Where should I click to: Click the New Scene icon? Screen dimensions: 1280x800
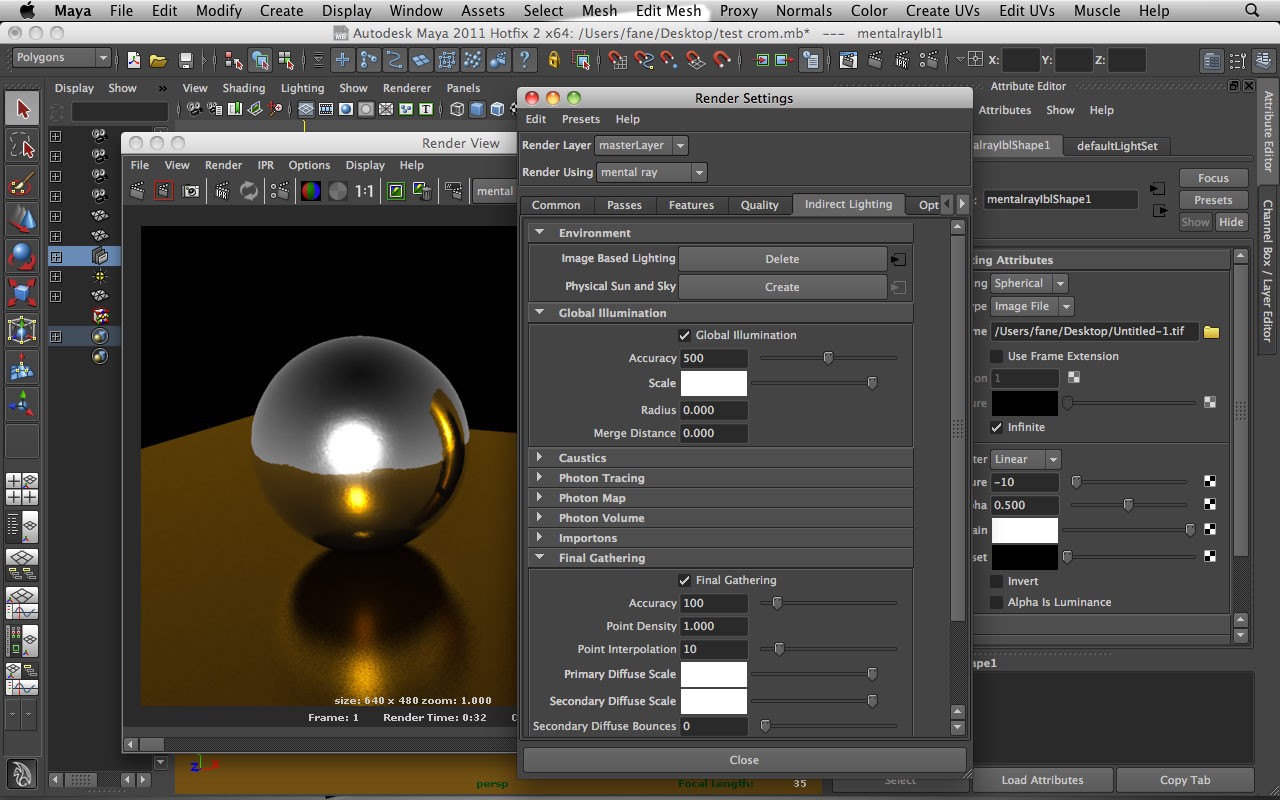134,60
